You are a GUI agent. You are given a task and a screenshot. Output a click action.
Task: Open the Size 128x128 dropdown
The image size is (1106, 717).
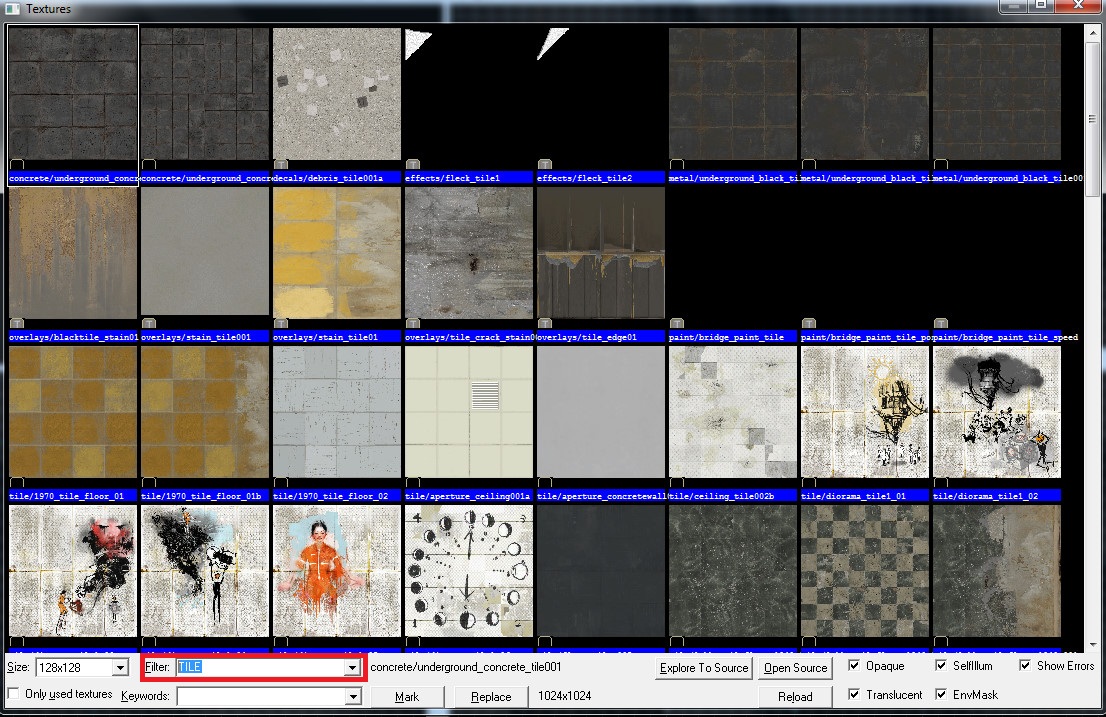point(120,668)
